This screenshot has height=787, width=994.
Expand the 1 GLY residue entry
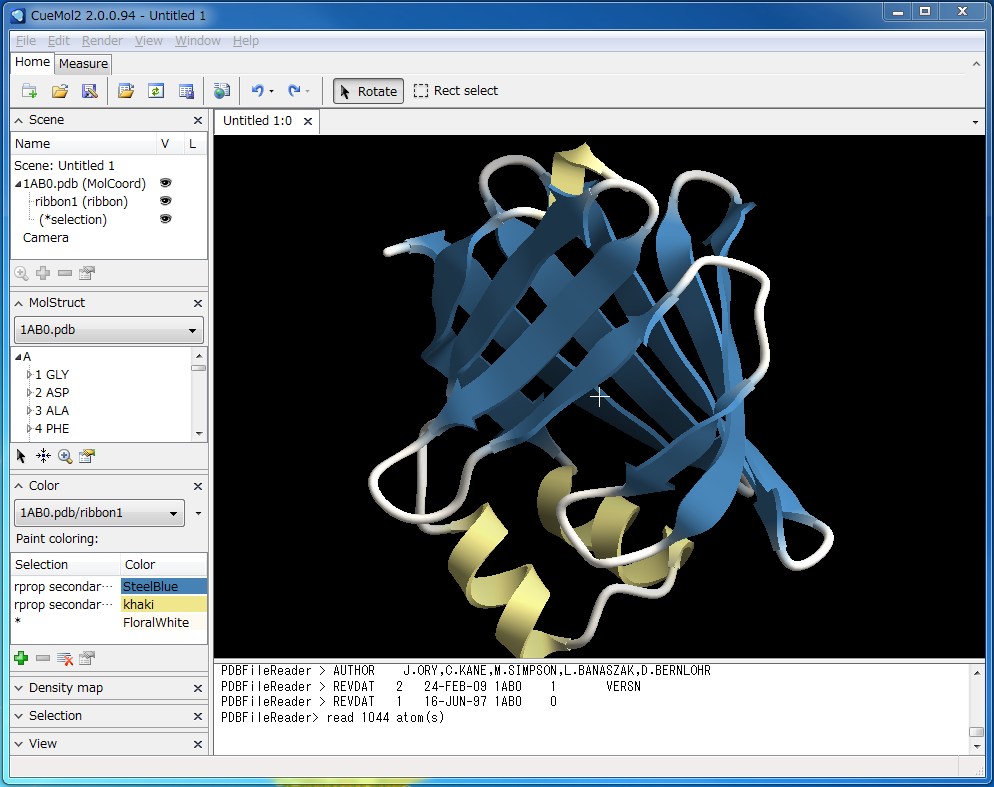[x=31, y=374]
